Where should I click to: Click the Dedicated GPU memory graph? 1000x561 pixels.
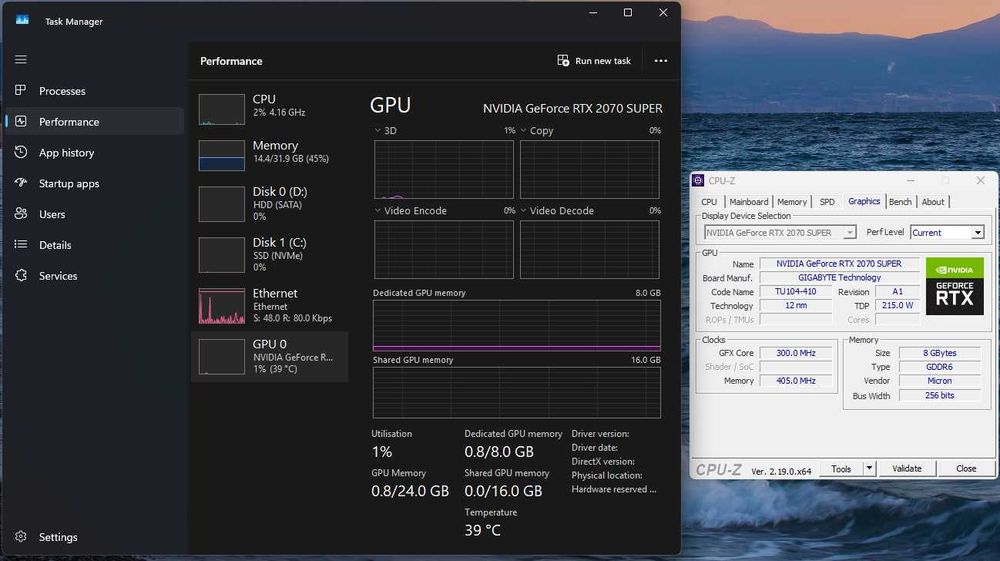pyautogui.click(x=517, y=326)
